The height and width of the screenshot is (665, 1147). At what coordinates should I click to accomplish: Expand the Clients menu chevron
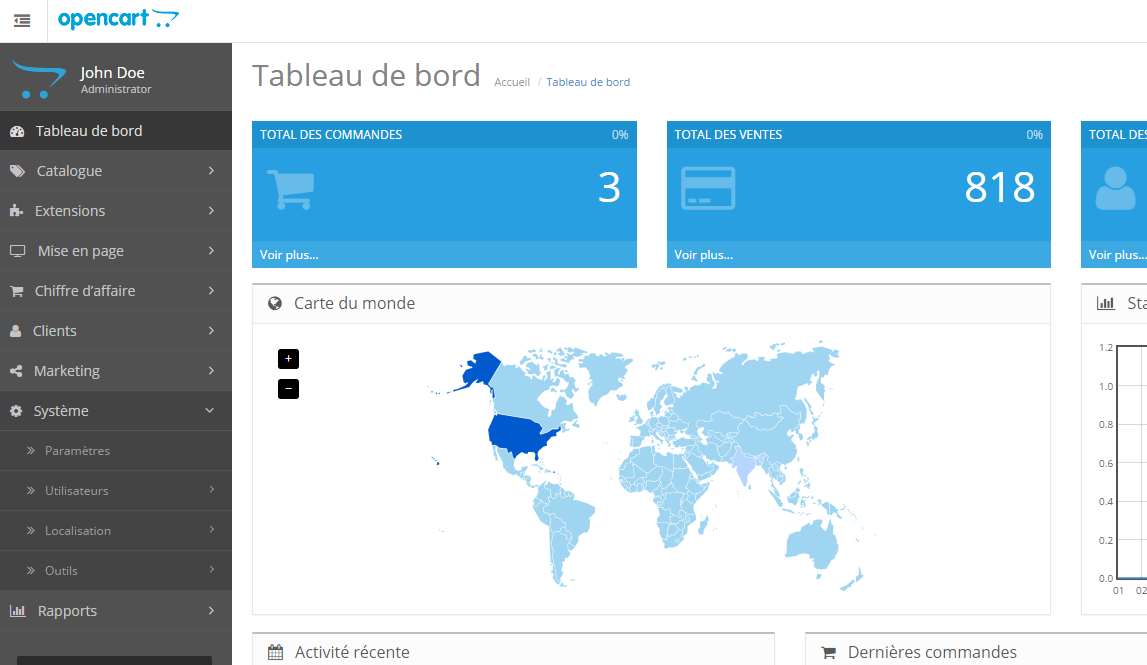[211, 331]
